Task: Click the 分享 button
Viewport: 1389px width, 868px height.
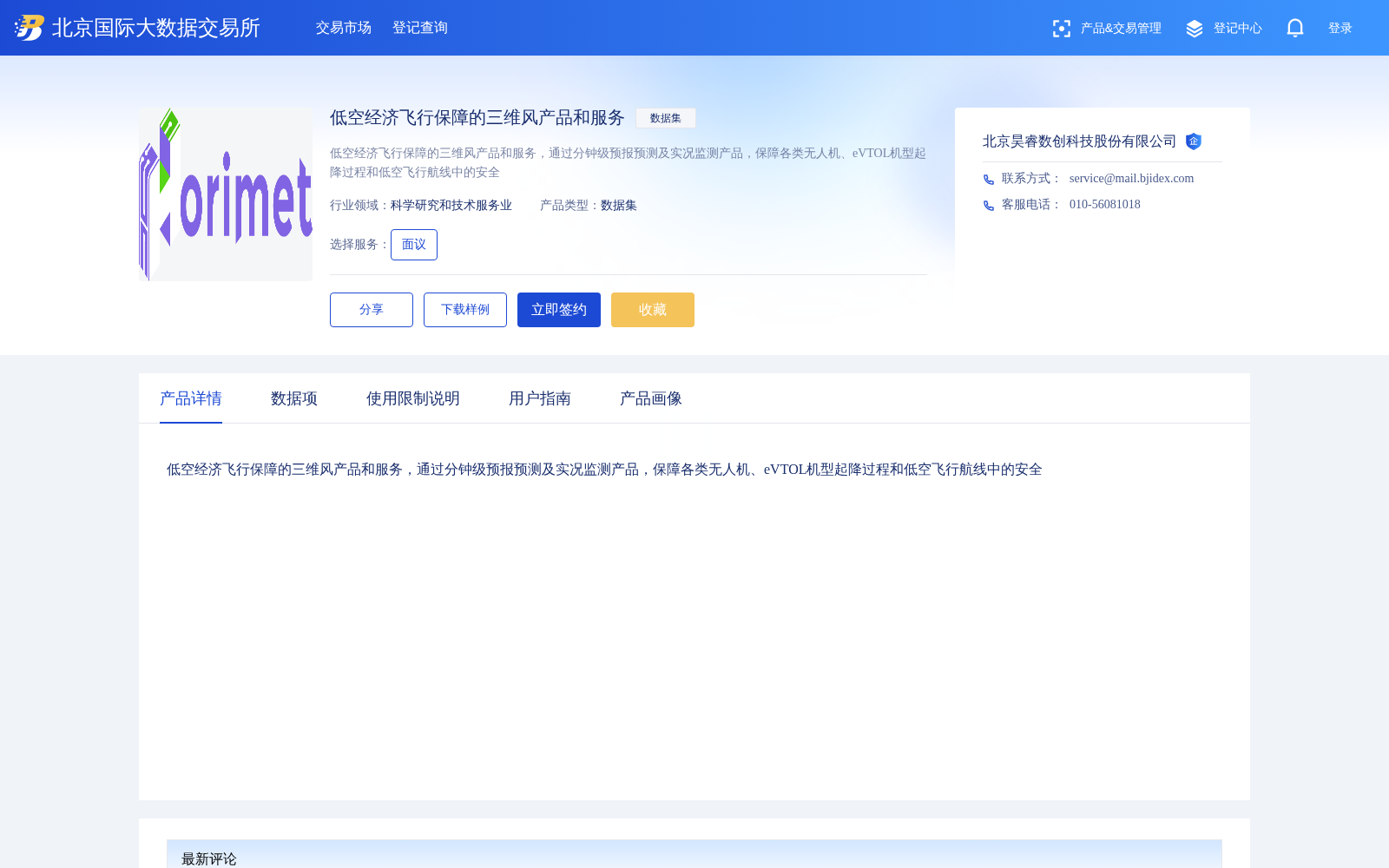Action: click(x=372, y=310)
